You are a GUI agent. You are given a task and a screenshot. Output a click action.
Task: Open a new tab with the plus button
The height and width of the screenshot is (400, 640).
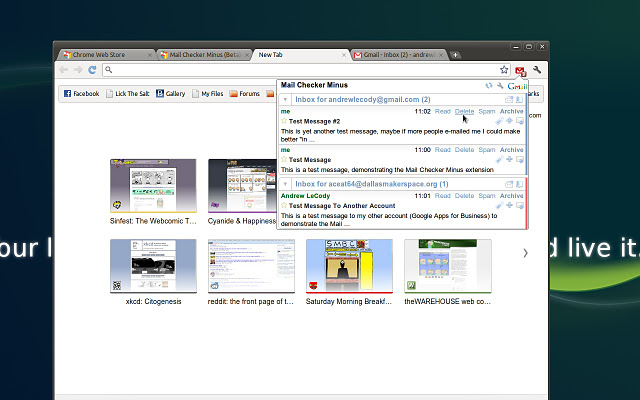[455, 55]
